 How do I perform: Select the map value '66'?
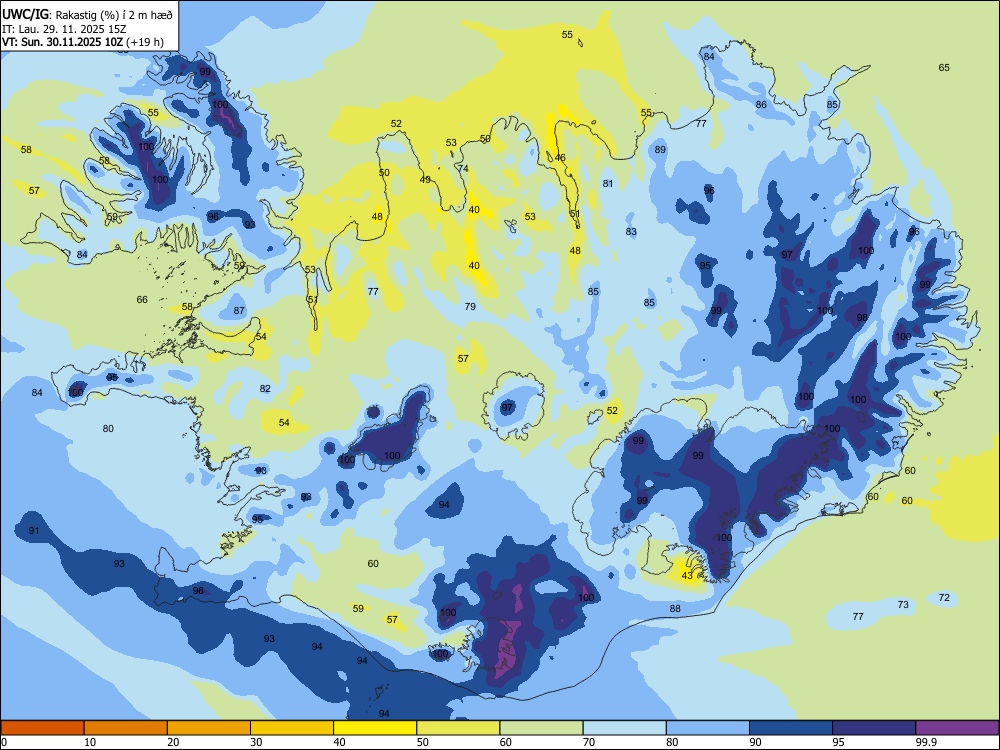coord(142,299)
